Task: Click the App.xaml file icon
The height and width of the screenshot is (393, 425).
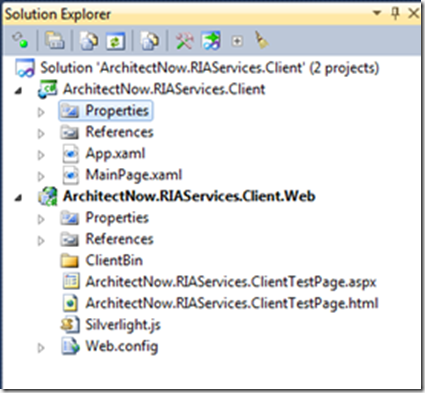Action: click(x=71, y=154)
